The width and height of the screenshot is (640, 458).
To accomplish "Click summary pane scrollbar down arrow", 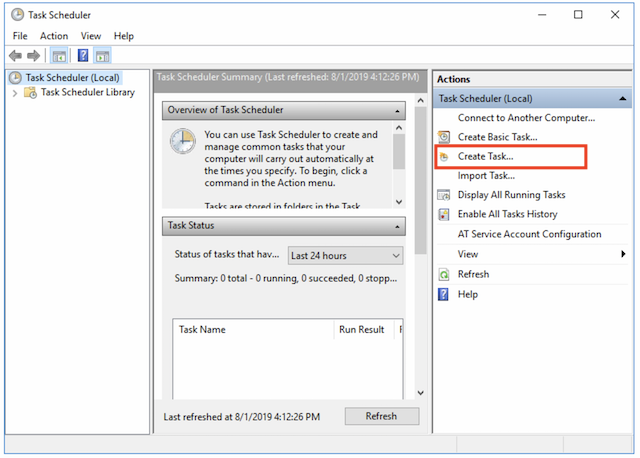I will tap(420, 393).
